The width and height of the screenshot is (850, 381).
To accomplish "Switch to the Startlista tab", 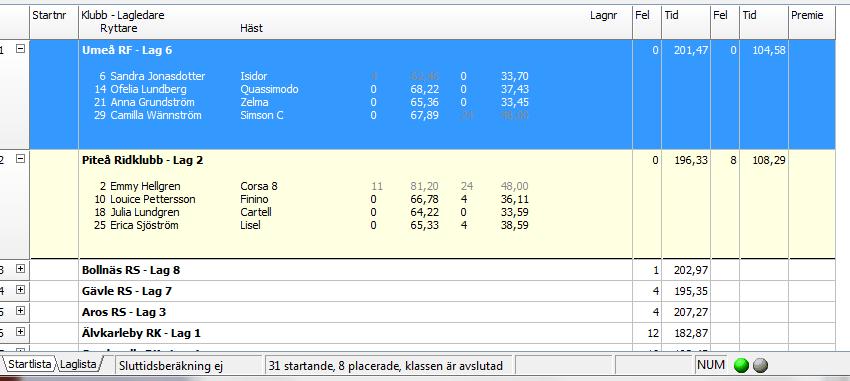I will (30, 364).
